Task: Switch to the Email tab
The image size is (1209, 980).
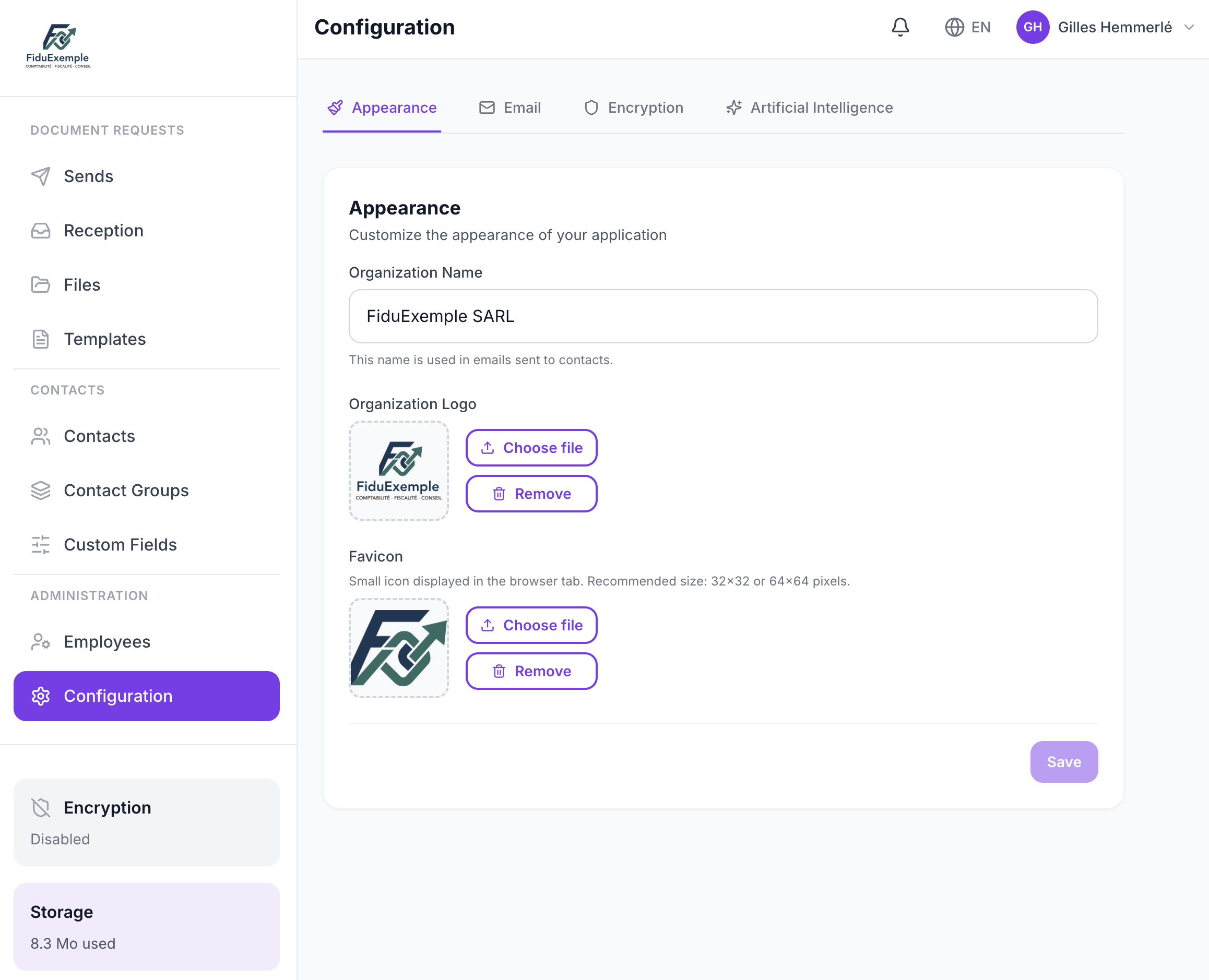Action: click(511, 107)
